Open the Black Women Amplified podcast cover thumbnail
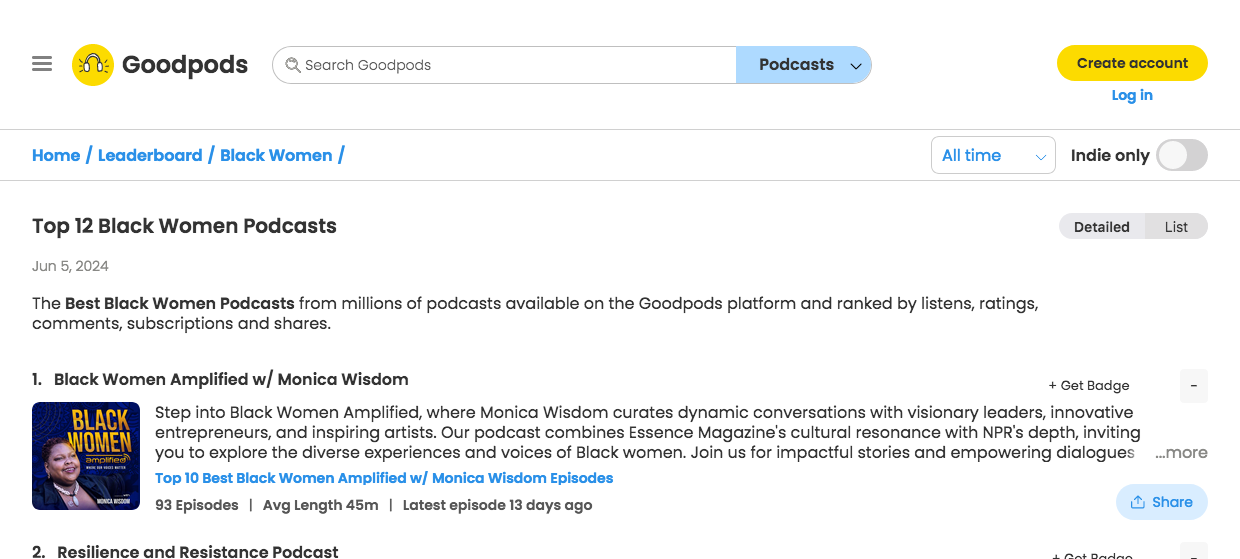 tap(86, 456)
